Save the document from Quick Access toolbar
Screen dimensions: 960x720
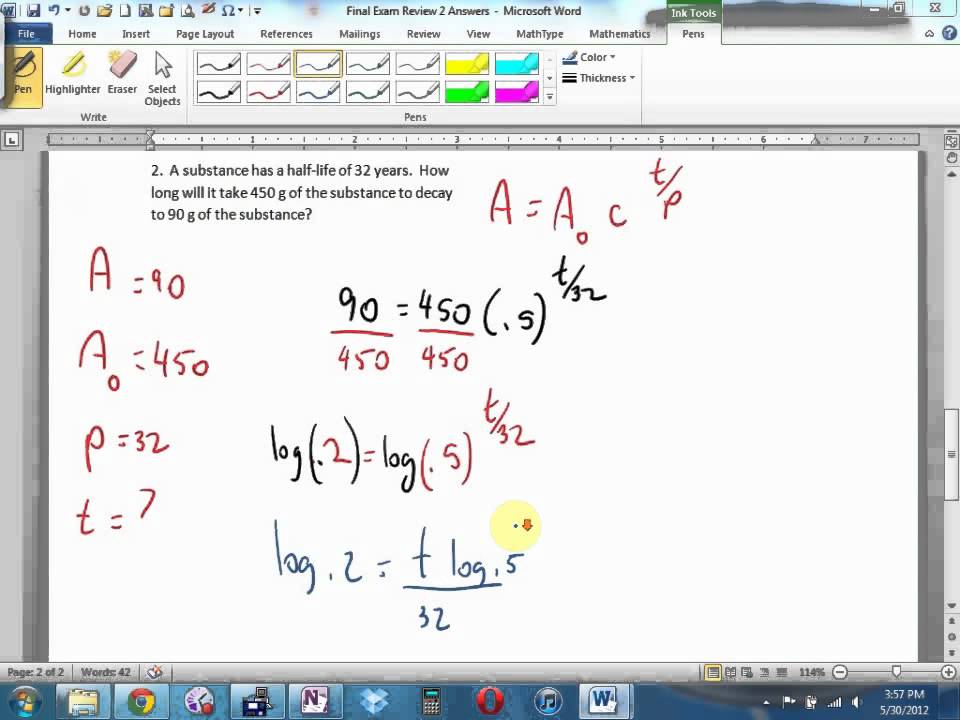33,10
